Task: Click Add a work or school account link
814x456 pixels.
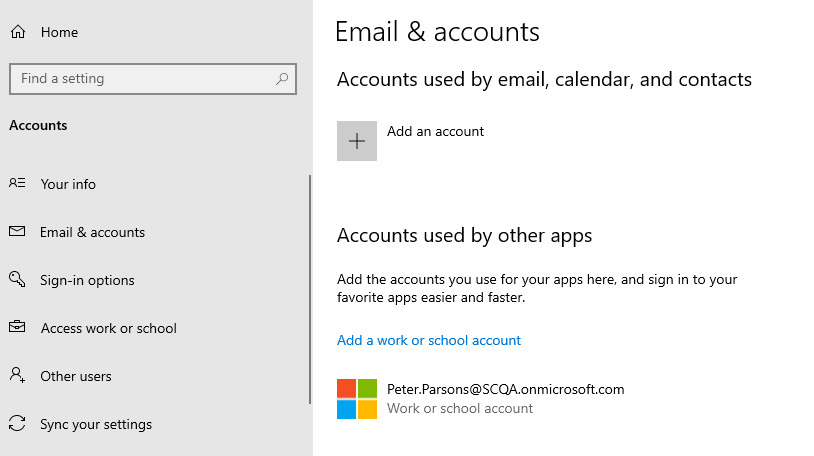Action: tap(429, 340)
